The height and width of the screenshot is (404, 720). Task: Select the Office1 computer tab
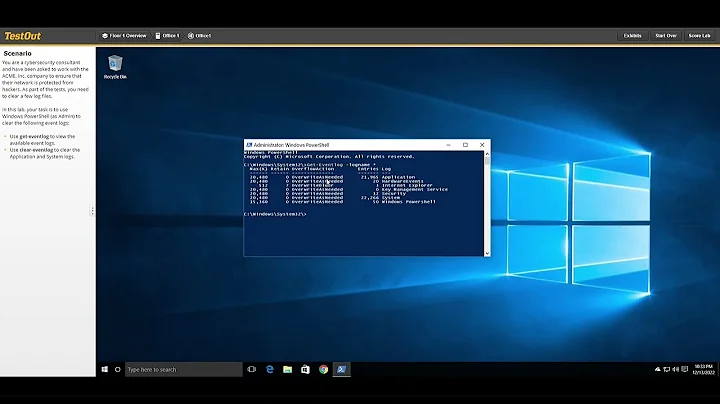click(x=199, y=36)
